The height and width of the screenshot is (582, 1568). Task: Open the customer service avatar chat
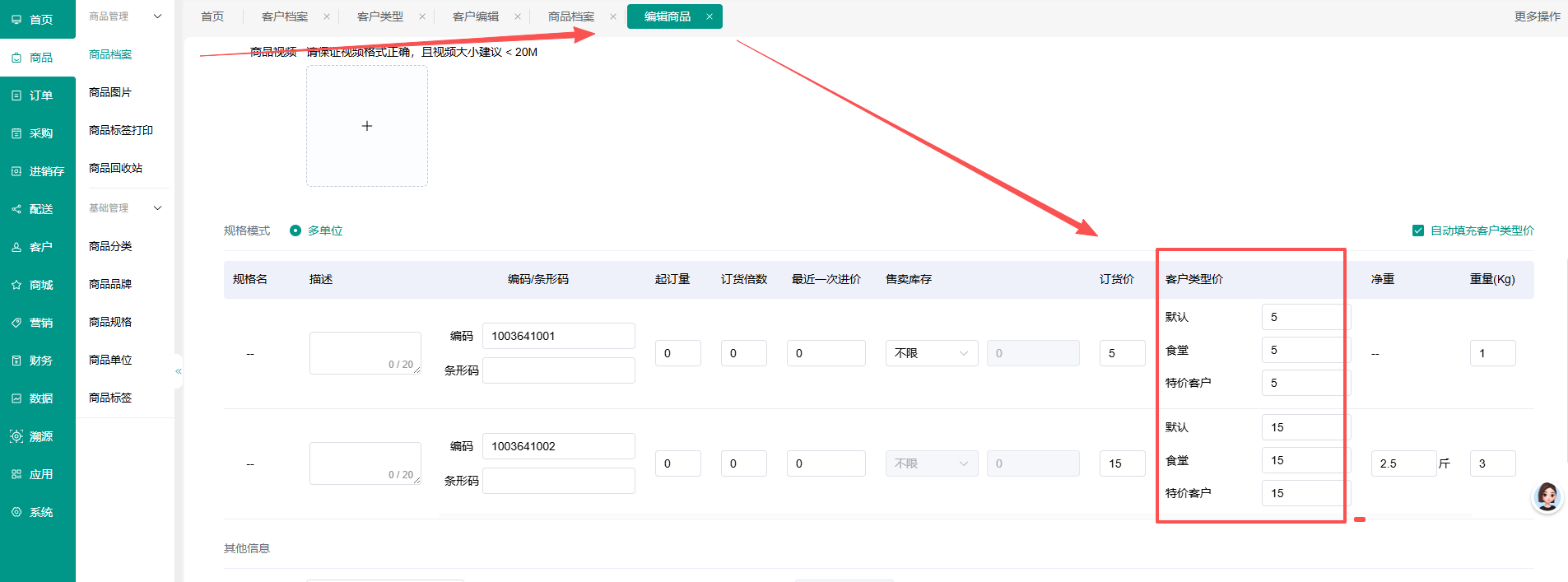pyautogui.click(x=1547, y=497)
